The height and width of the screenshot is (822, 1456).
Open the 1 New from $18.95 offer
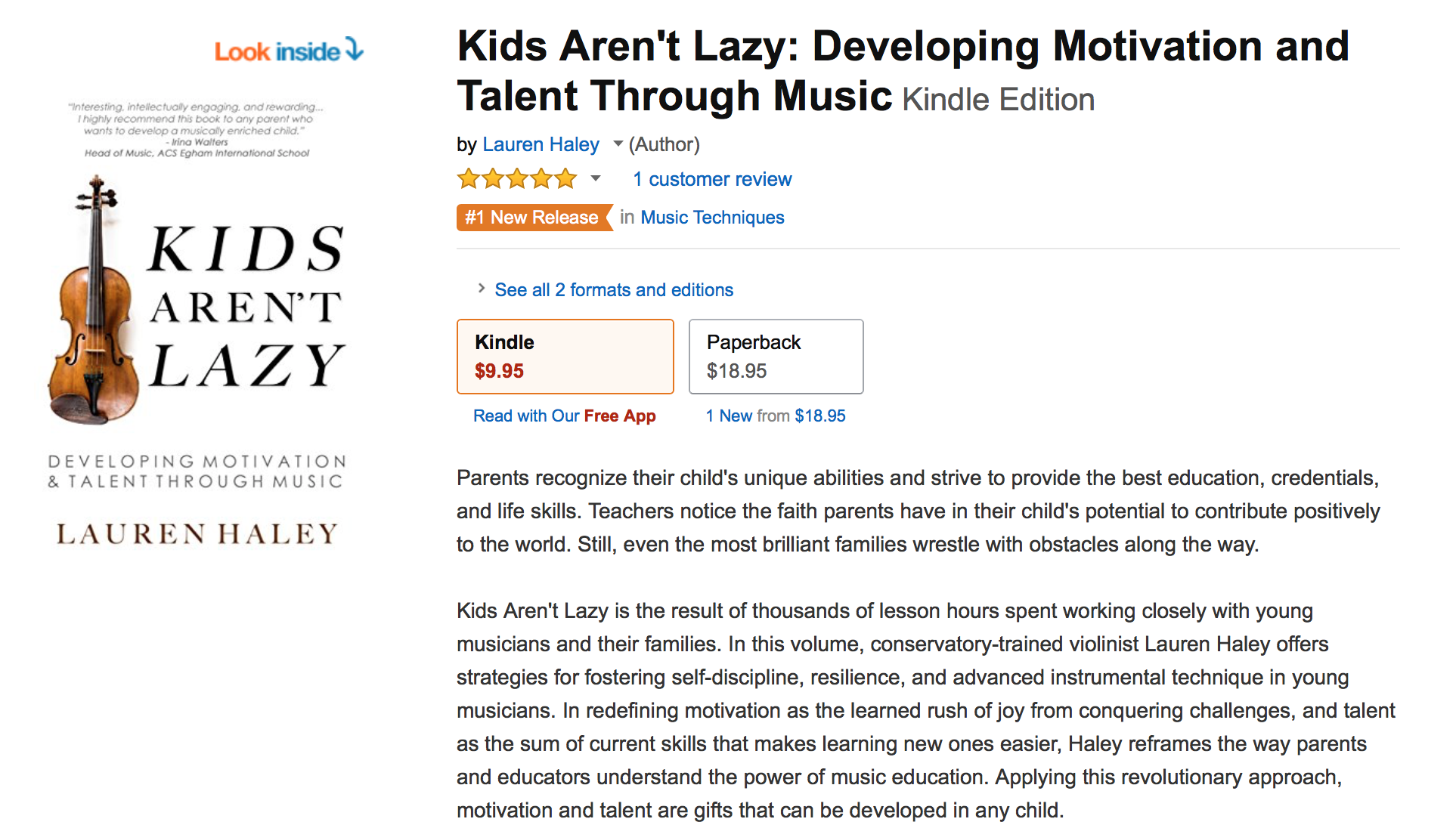[776, 416]
